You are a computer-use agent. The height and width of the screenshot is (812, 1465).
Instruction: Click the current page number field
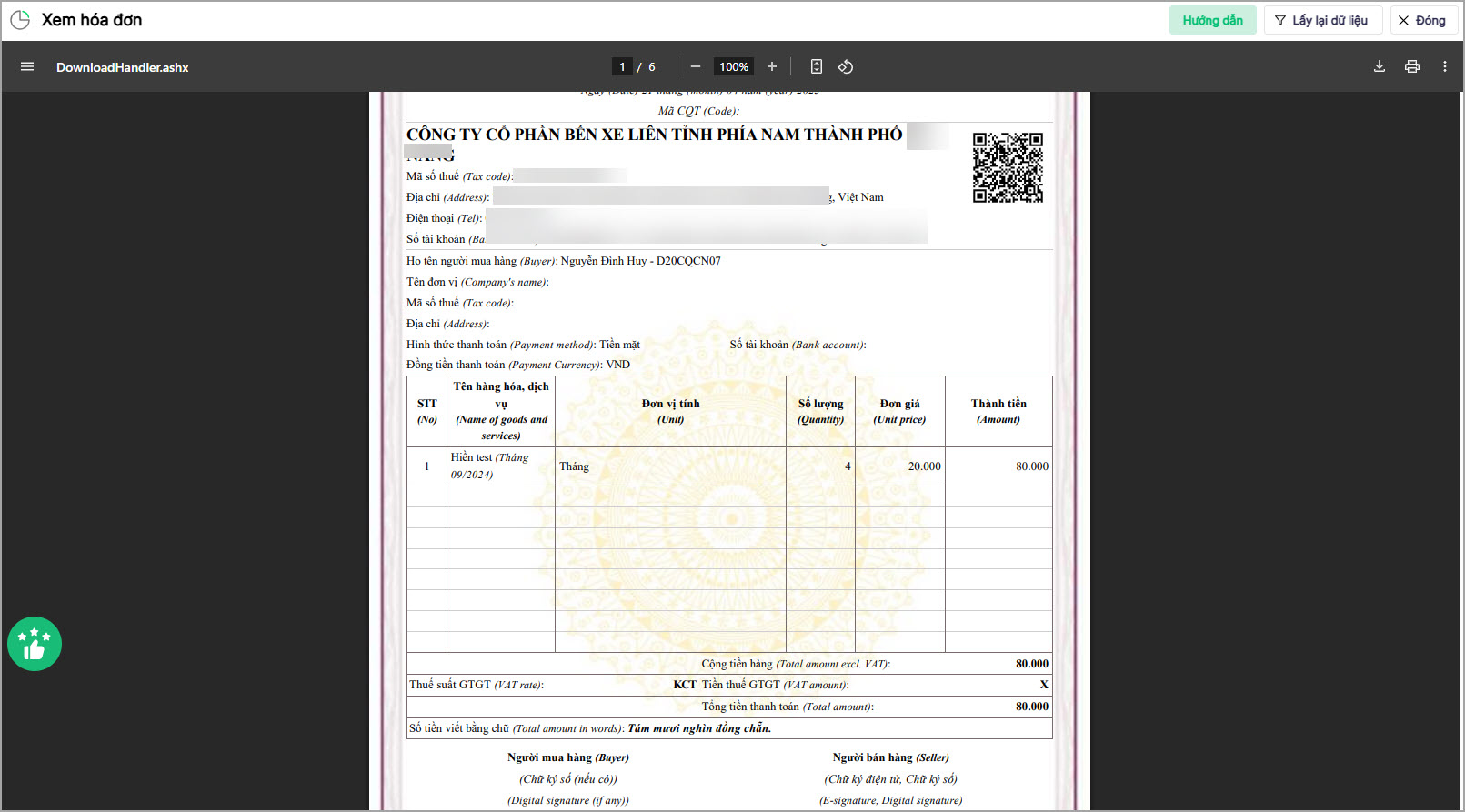(x=622, y=66)
